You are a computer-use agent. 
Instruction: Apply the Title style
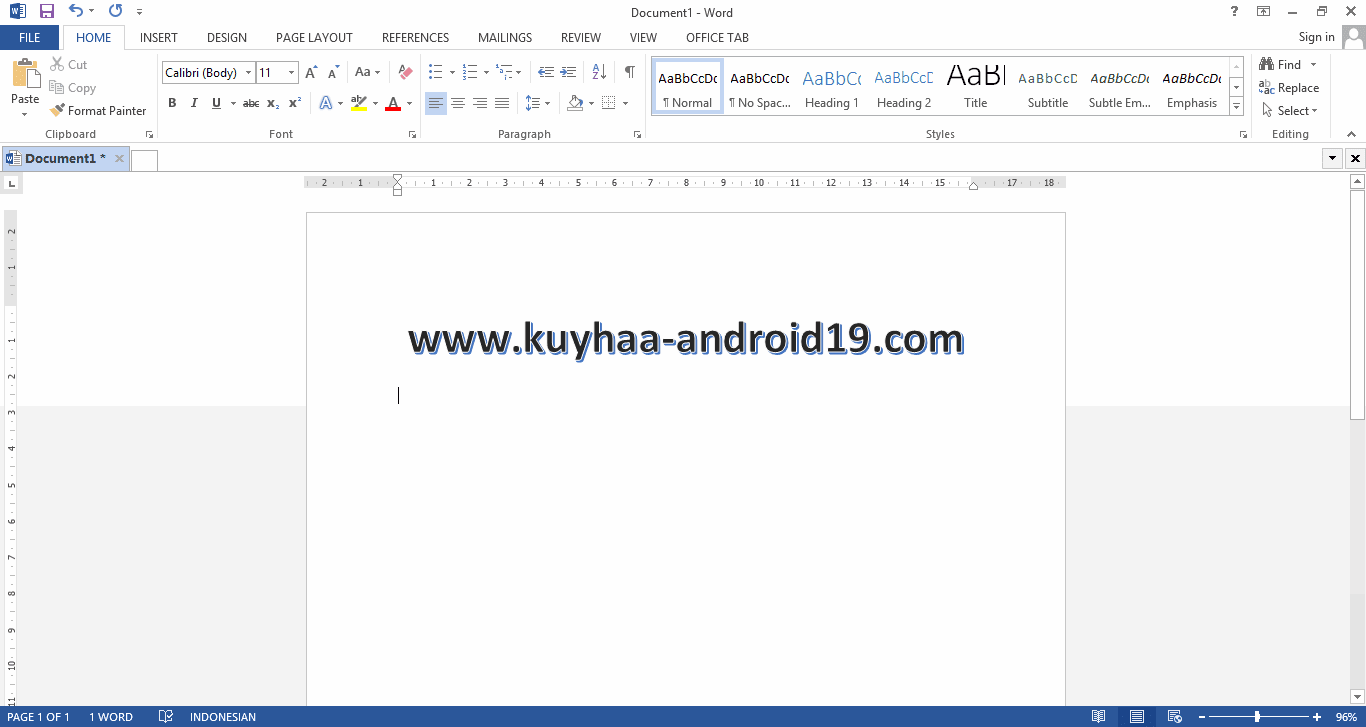976,87
